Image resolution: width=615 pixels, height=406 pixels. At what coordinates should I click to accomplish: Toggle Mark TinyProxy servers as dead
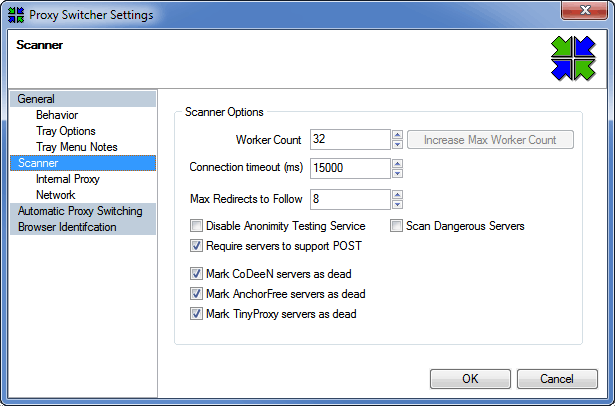[196, 314]
